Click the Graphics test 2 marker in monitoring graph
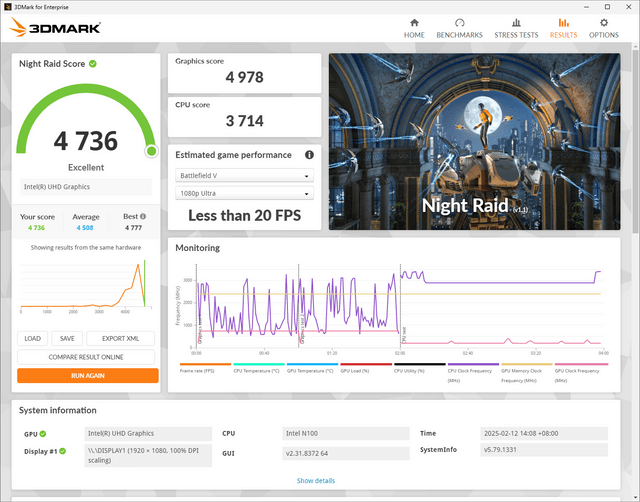Screen dimensions: 640x502 [x=302, y=331]
